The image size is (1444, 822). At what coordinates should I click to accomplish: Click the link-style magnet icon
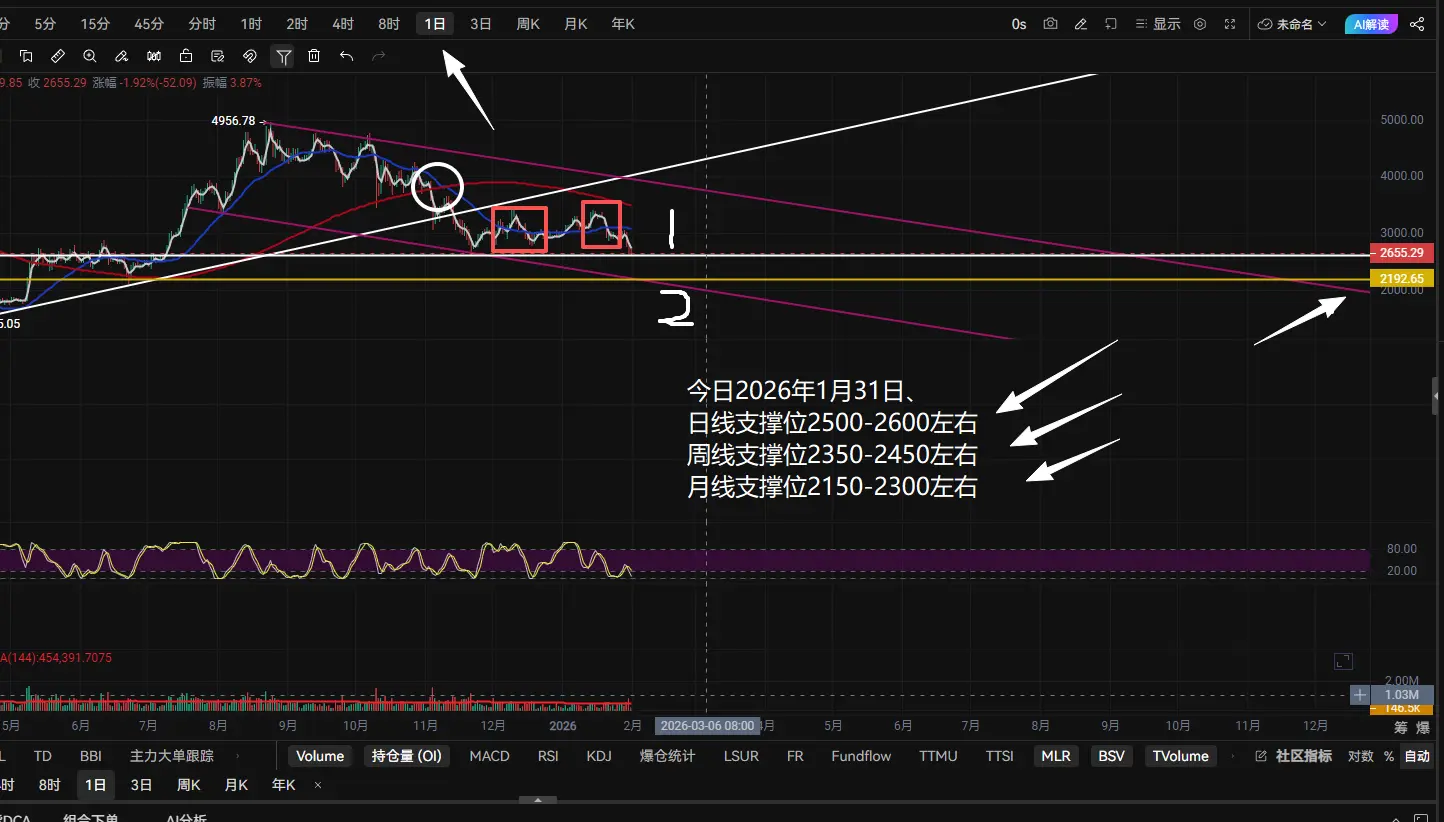250,56
